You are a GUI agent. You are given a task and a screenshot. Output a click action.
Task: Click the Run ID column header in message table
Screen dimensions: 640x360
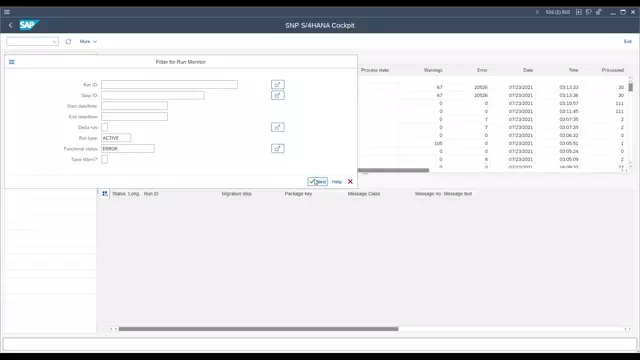point(151,193)
